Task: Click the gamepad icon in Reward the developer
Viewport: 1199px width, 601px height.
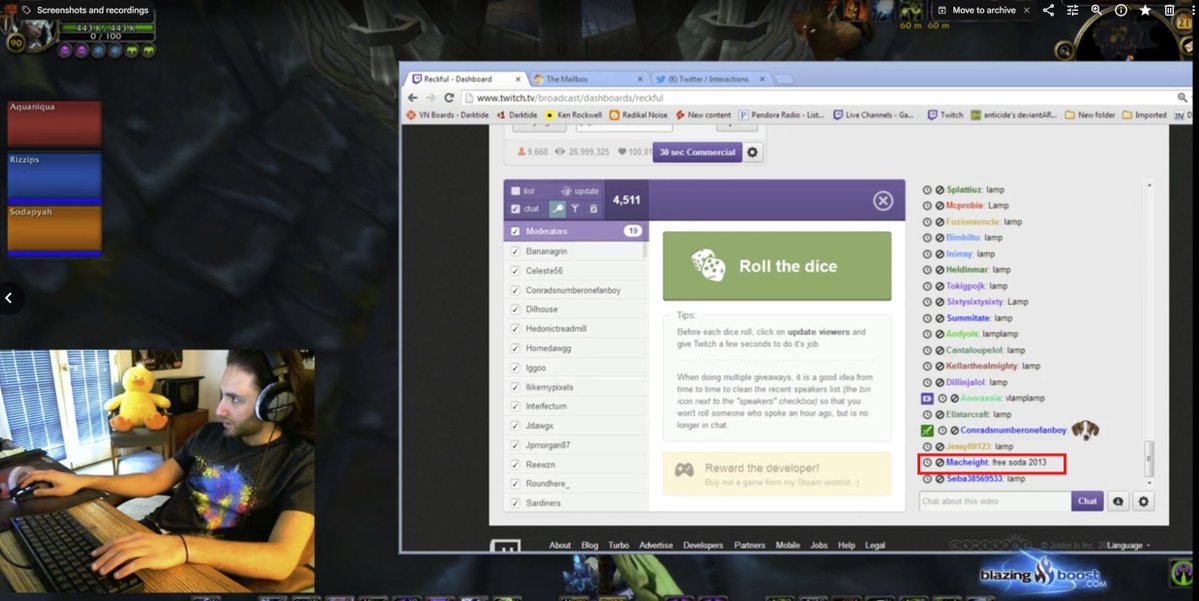Action: [684, 469]
